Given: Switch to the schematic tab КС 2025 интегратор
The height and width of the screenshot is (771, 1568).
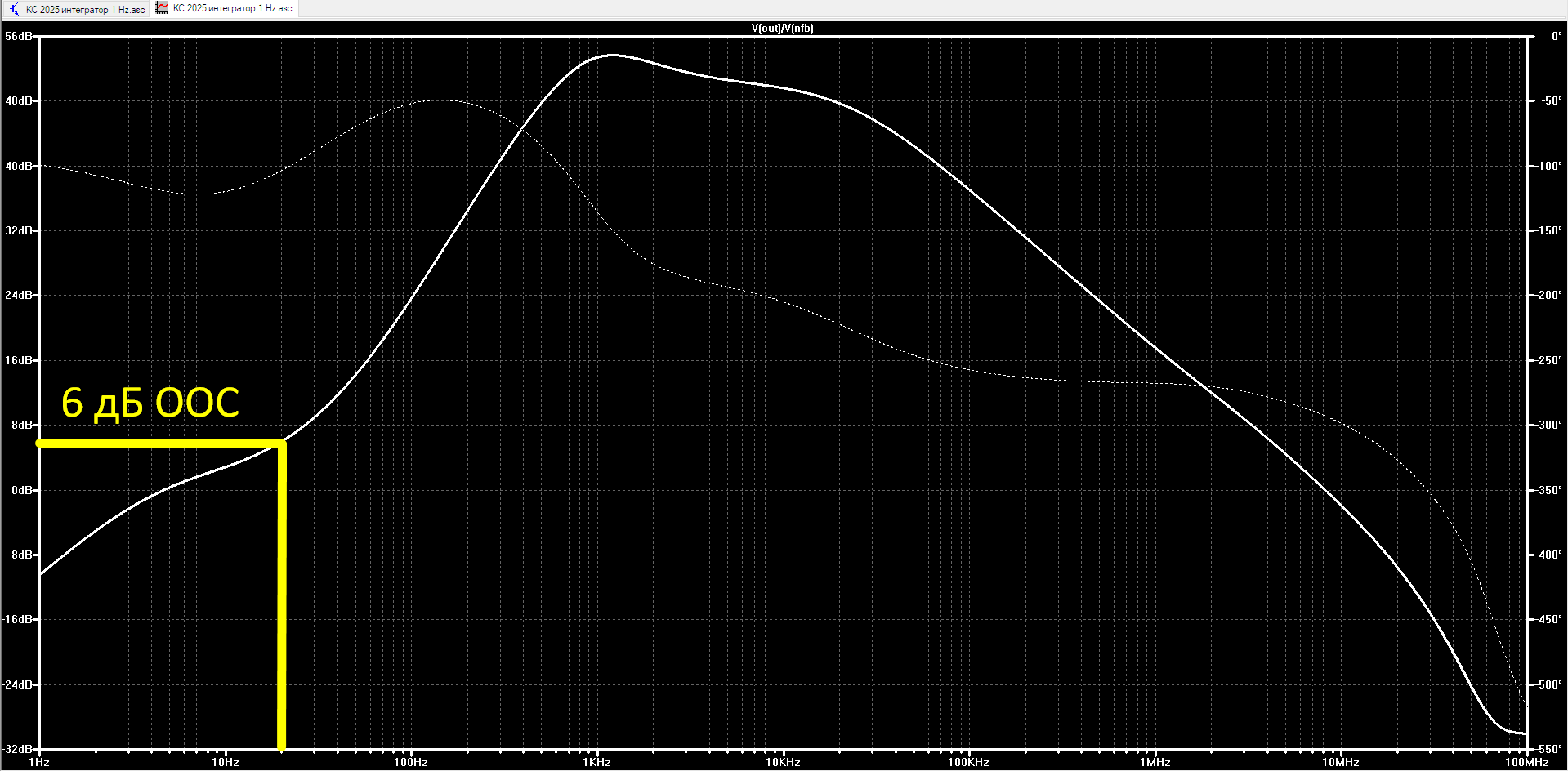Looking at the screenshot, I should tap(76, 9).
